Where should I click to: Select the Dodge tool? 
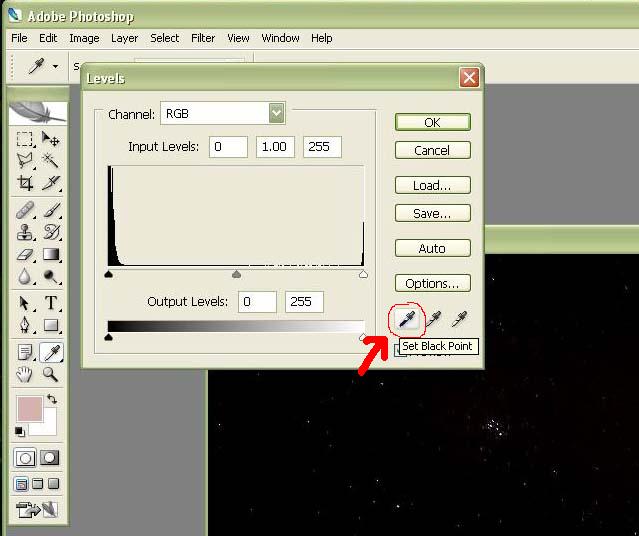point(51,276)
